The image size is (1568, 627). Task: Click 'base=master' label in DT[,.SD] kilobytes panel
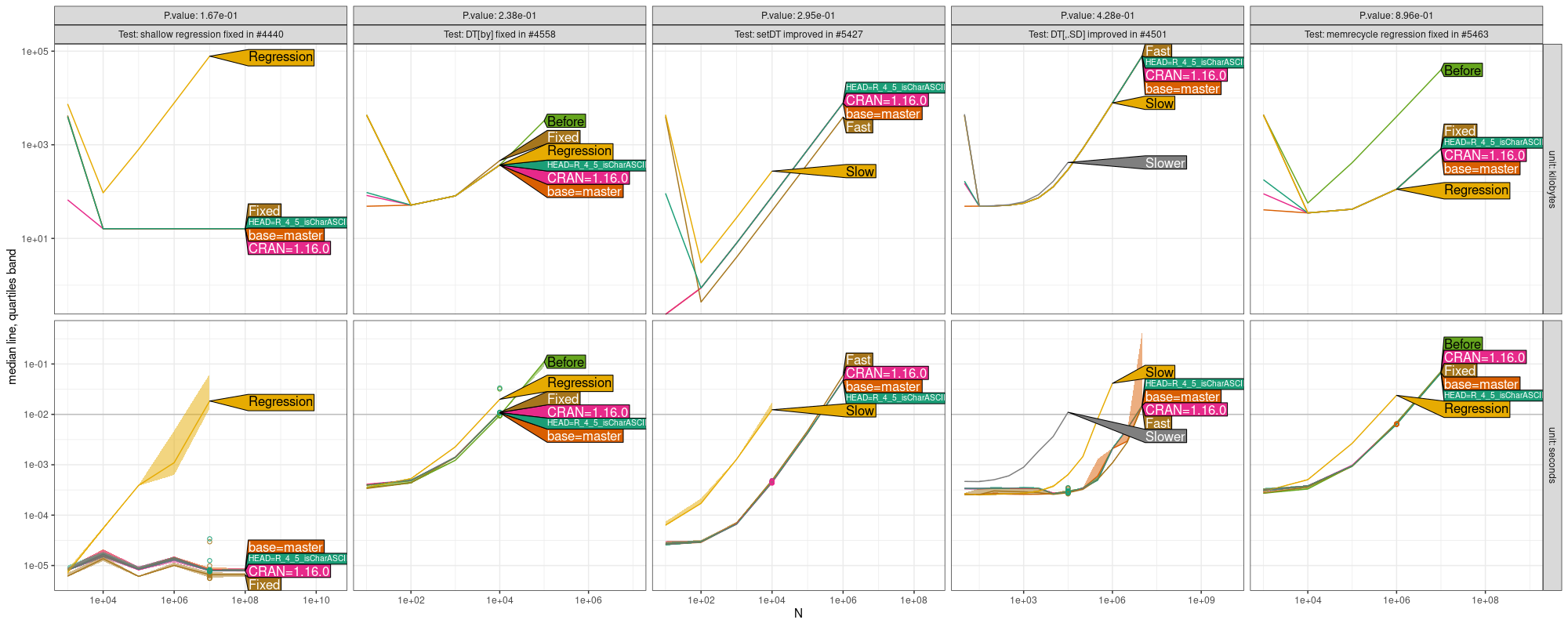[x=1182, y=89]
